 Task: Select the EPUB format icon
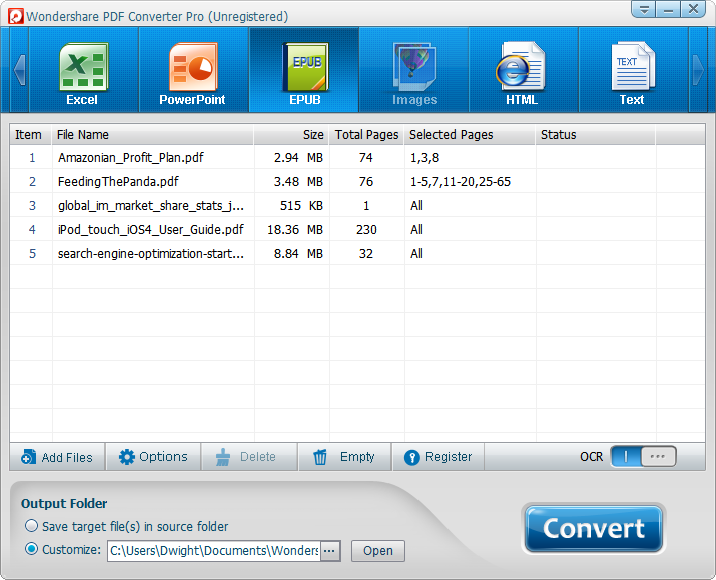coord(303,70)
